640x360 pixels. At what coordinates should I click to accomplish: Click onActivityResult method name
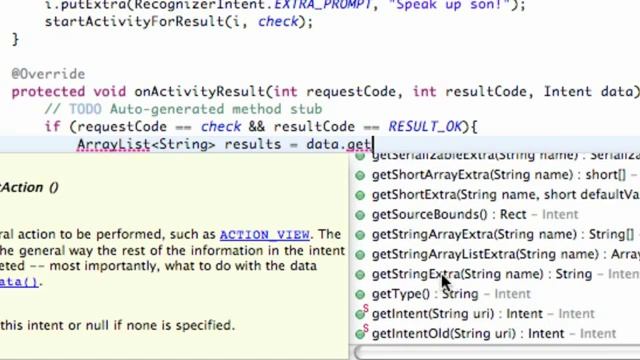[x=200, y=91]
